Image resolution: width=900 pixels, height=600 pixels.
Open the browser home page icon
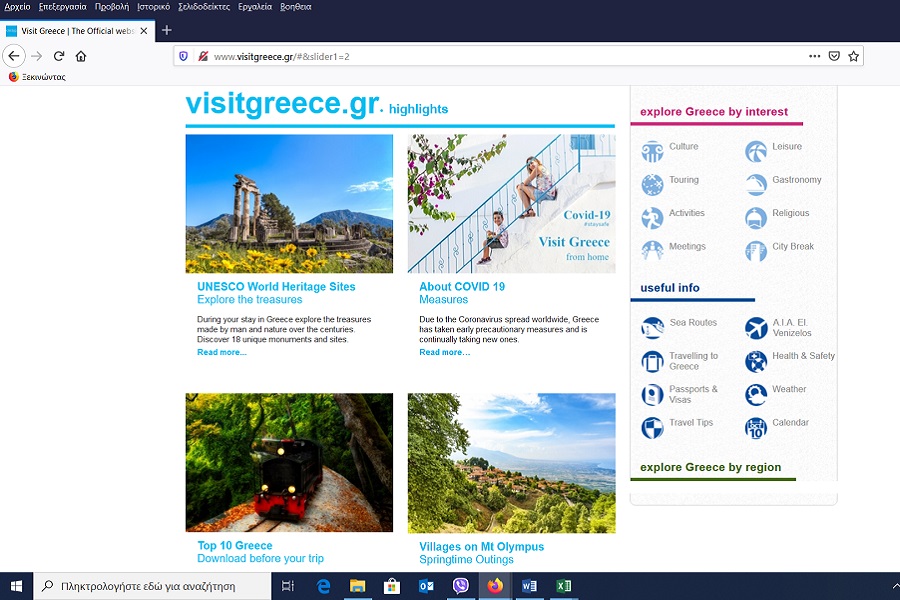coord(81,56)
